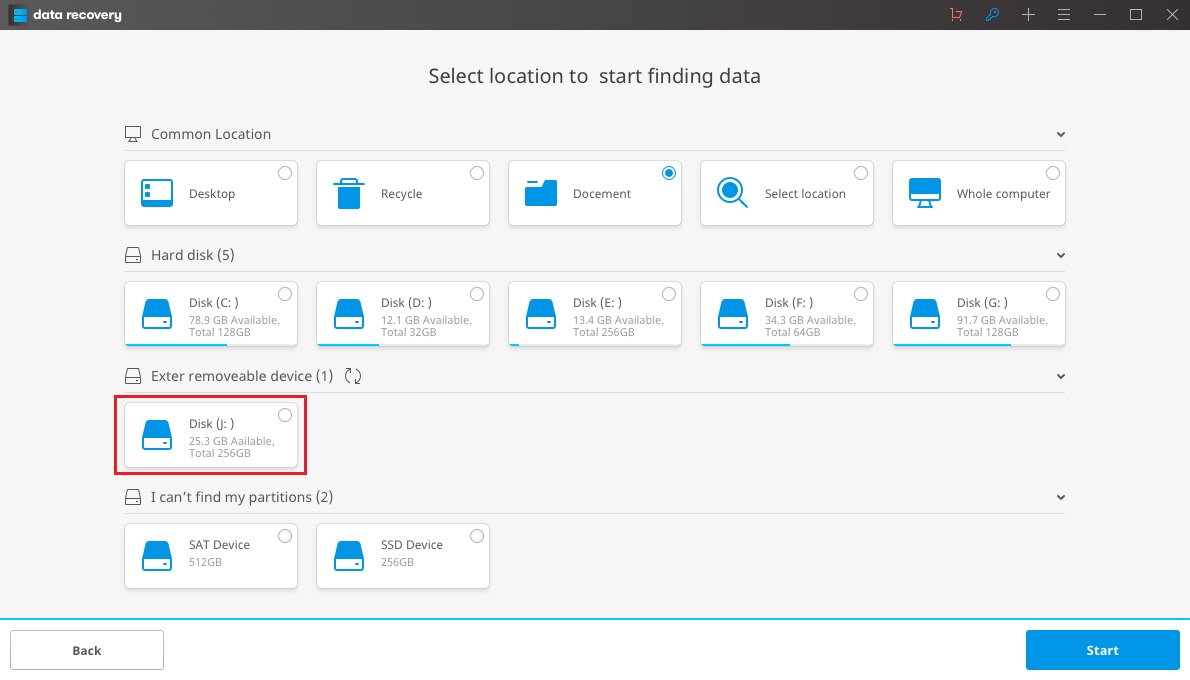Image resolution: width=1190 pixels, height=680 pixels.
Task: Collapse the Exter removeable device chevron
Action: [1060, 376]
